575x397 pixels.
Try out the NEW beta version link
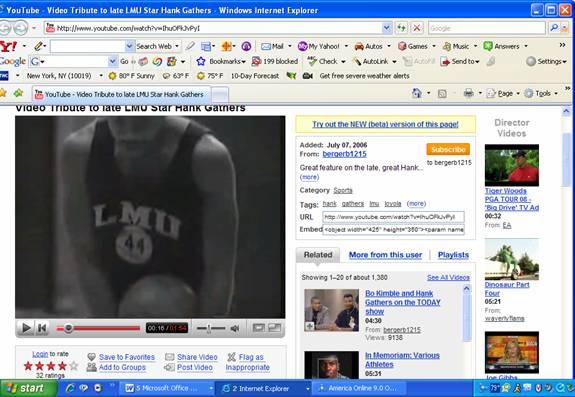[x=385, y=124]
